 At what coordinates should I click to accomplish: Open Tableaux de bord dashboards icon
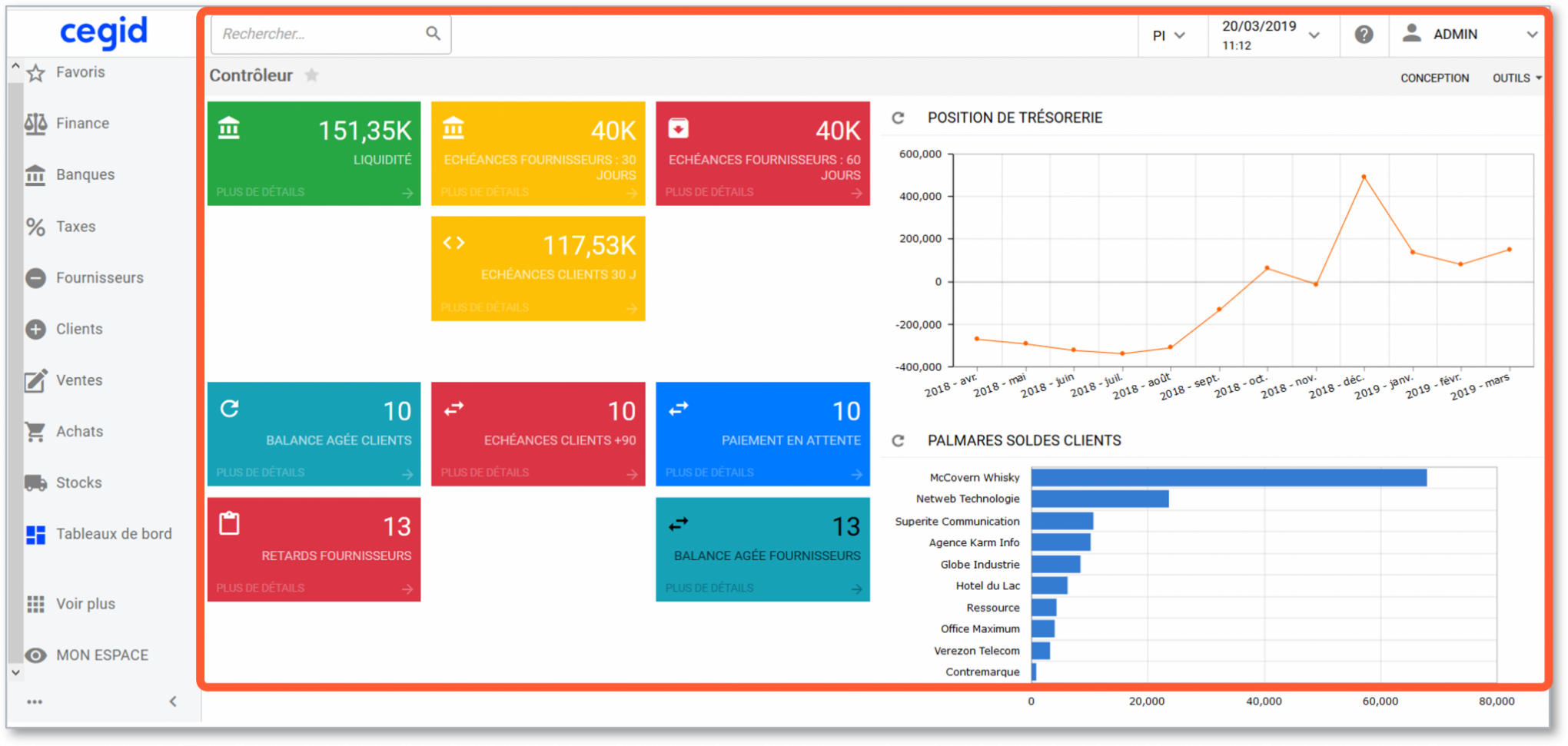coord(35,535)
